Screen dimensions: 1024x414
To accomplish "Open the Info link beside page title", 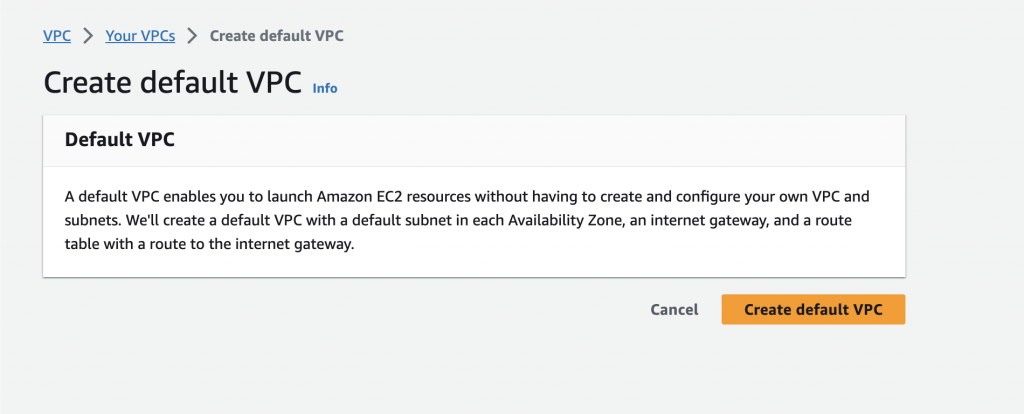I will point(325,88).
